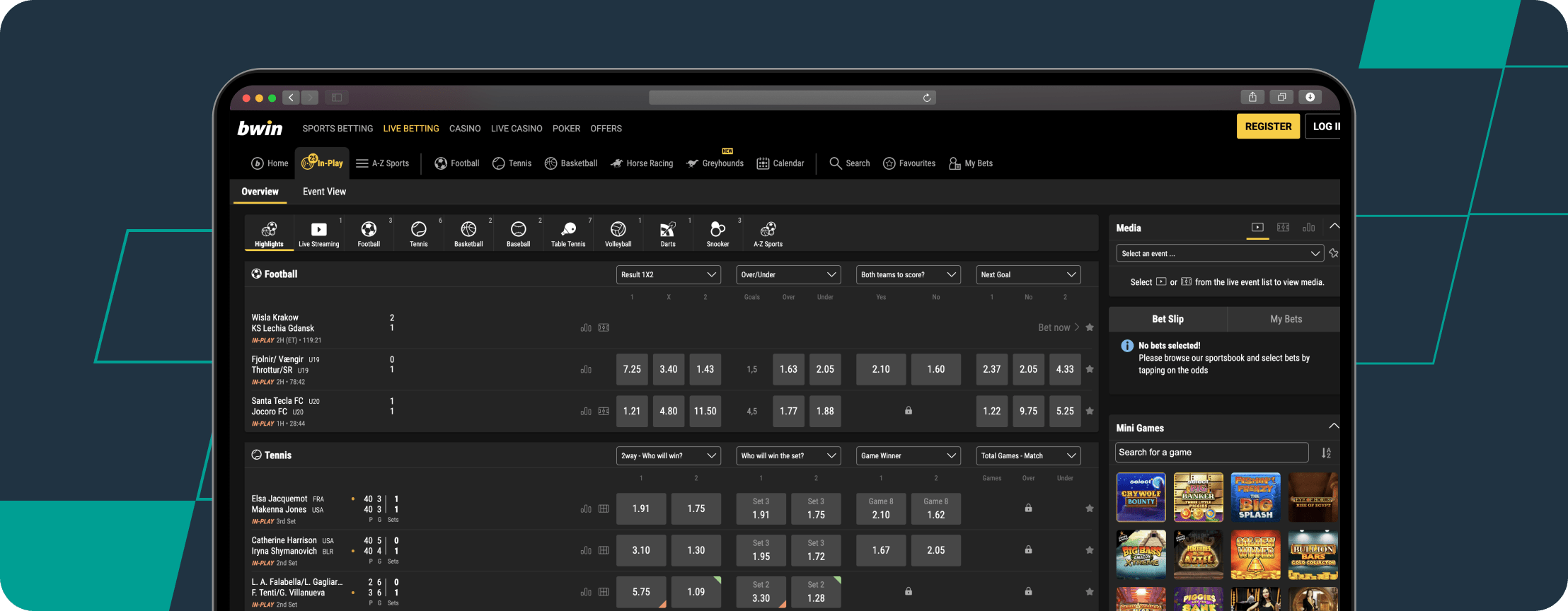
Task: Select the Tennis filter icon in the sports carousel
Action: (419, 233)
